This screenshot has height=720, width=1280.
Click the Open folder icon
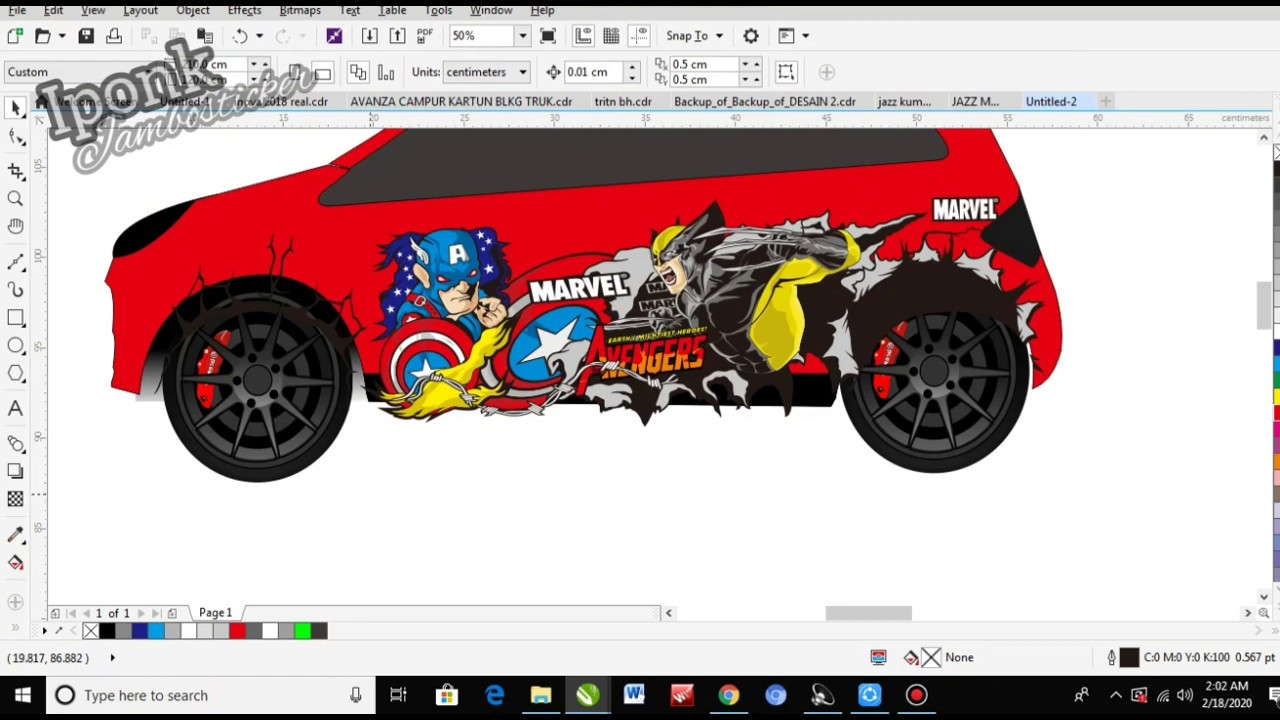point(42,36)
